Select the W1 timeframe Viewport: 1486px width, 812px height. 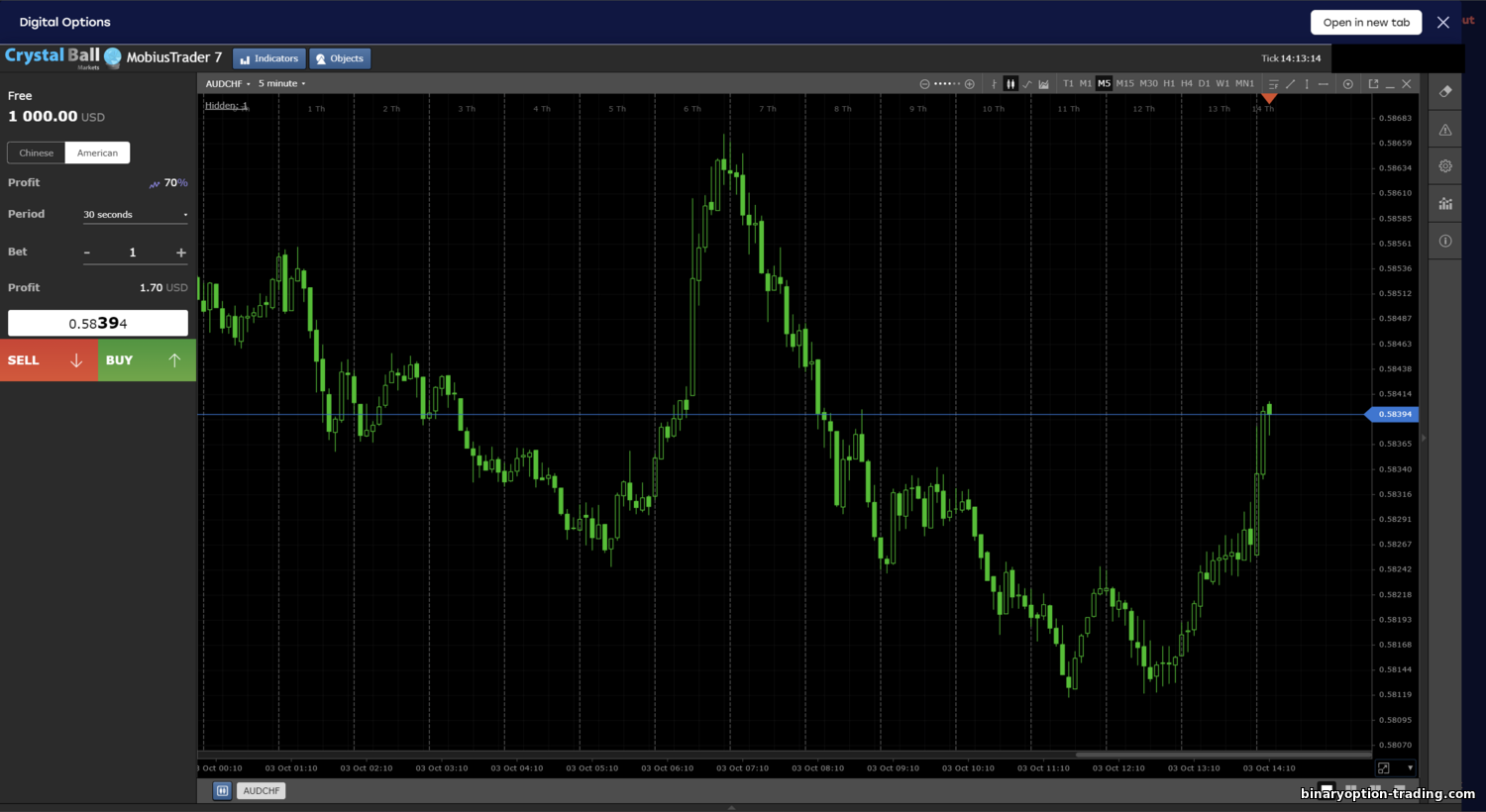pos(1222,84)
